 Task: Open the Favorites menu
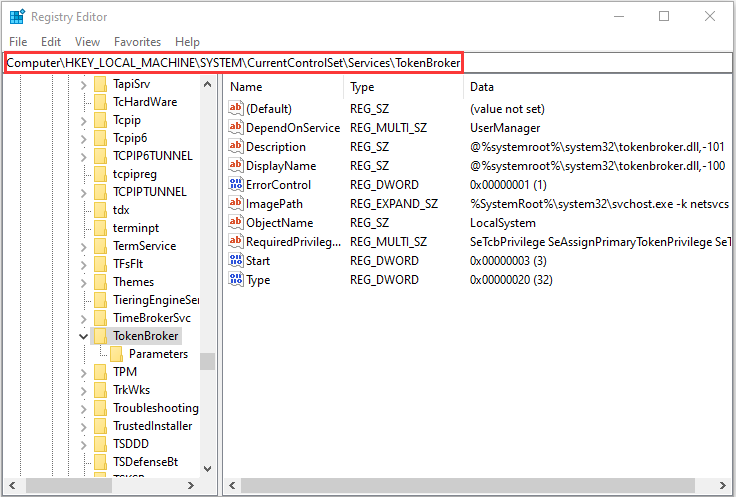point(137,42)
